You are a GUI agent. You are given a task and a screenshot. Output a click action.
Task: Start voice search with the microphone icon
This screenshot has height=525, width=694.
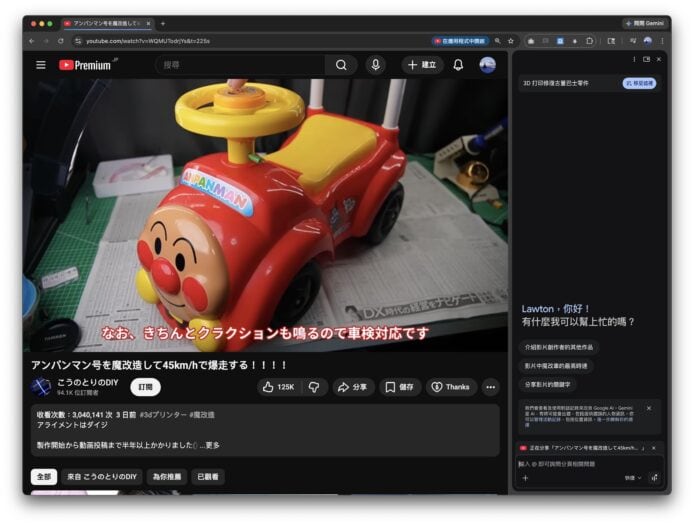click(375, 65)
